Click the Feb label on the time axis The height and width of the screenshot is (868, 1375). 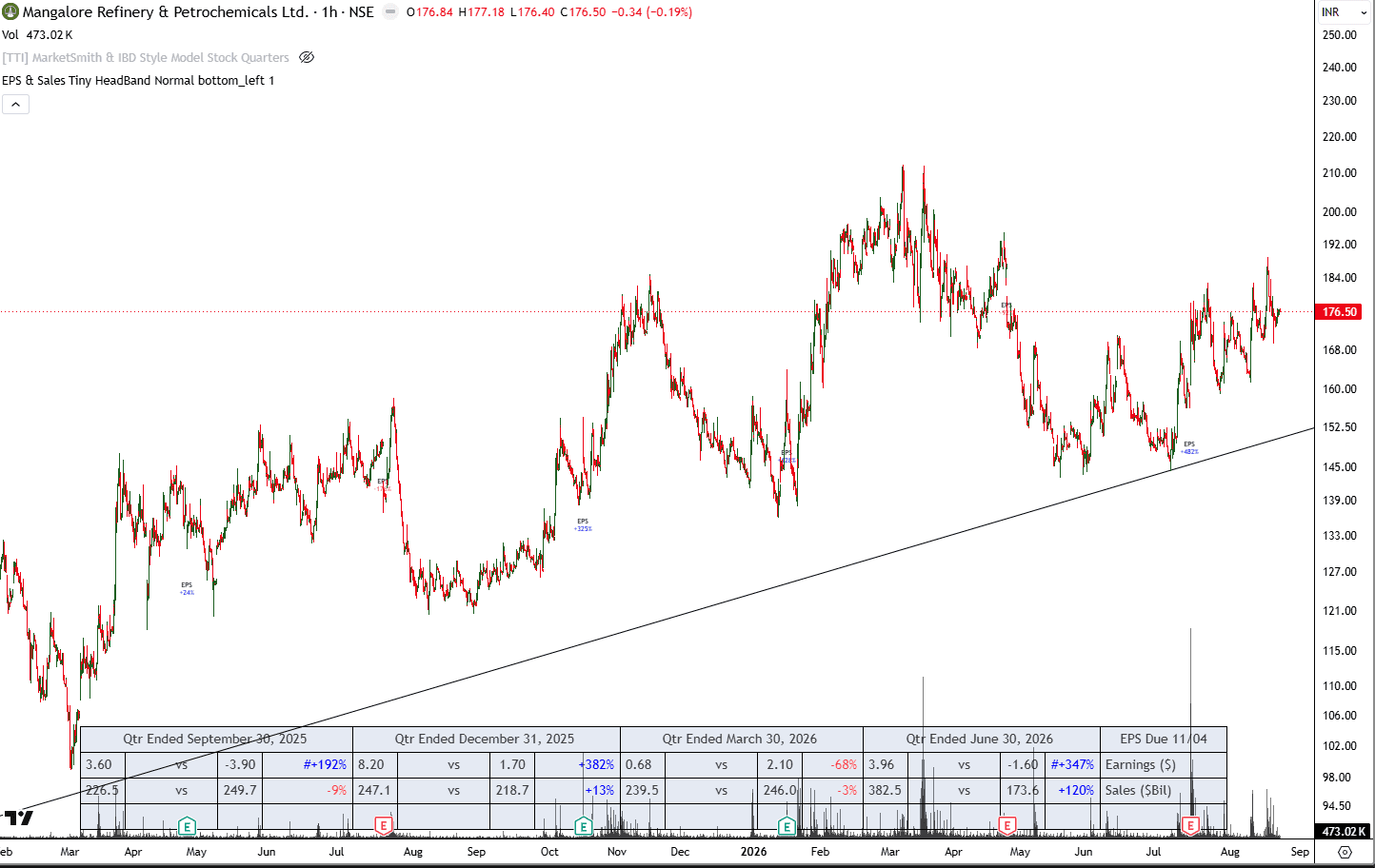(820, 852)
